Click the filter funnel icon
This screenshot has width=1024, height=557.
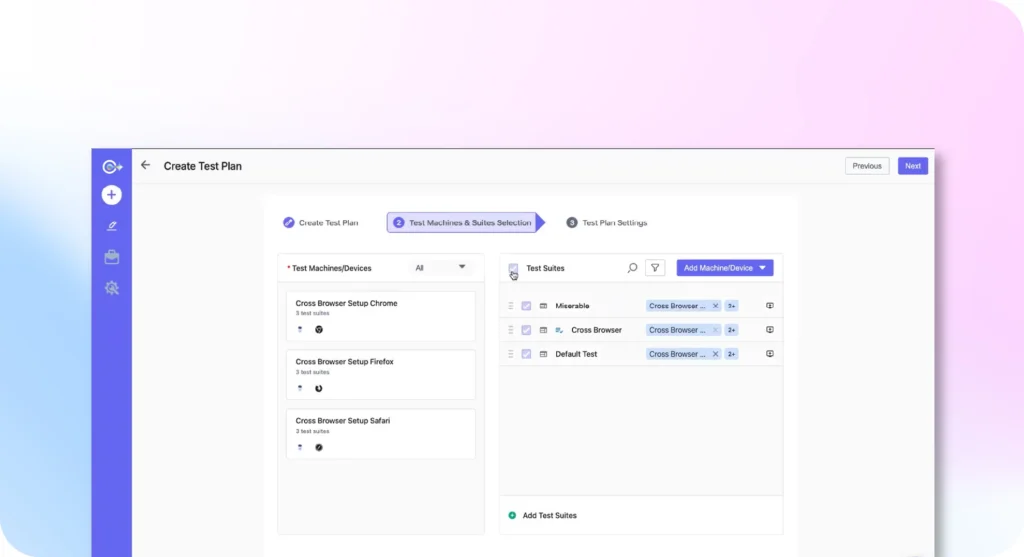pos(655,268)
